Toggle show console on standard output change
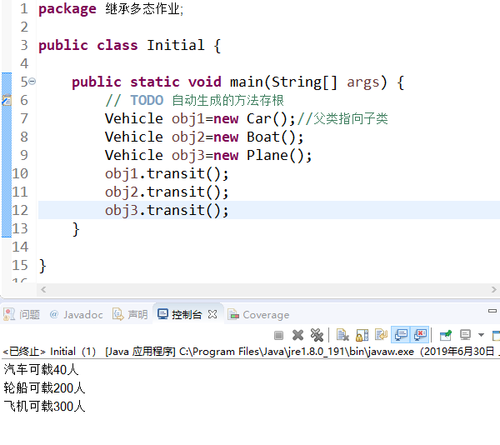Image resolution: width=500 pixels, height=445 pixels. click(x=401, y=335)
